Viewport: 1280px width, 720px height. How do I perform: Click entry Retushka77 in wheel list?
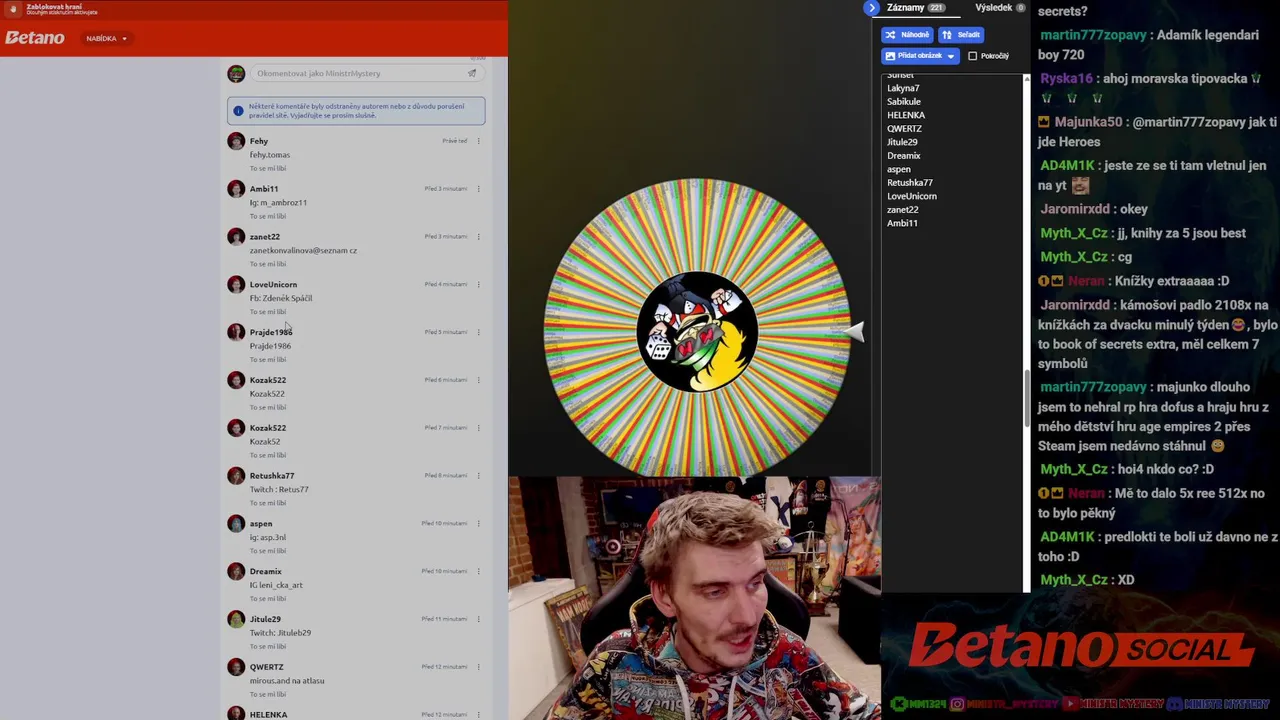click(910, 183)
